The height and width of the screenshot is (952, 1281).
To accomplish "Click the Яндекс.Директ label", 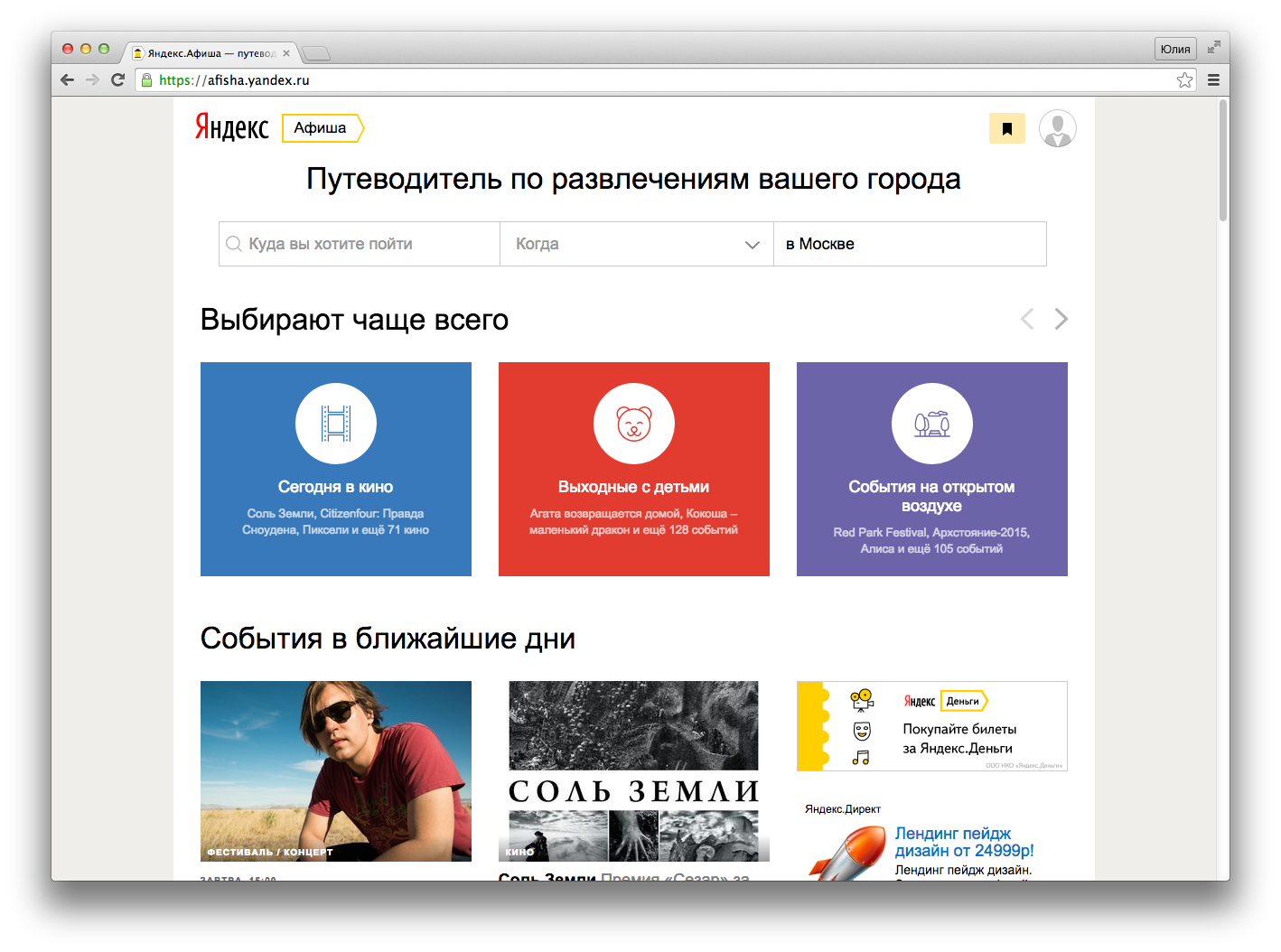I will (x=843, y=809).
